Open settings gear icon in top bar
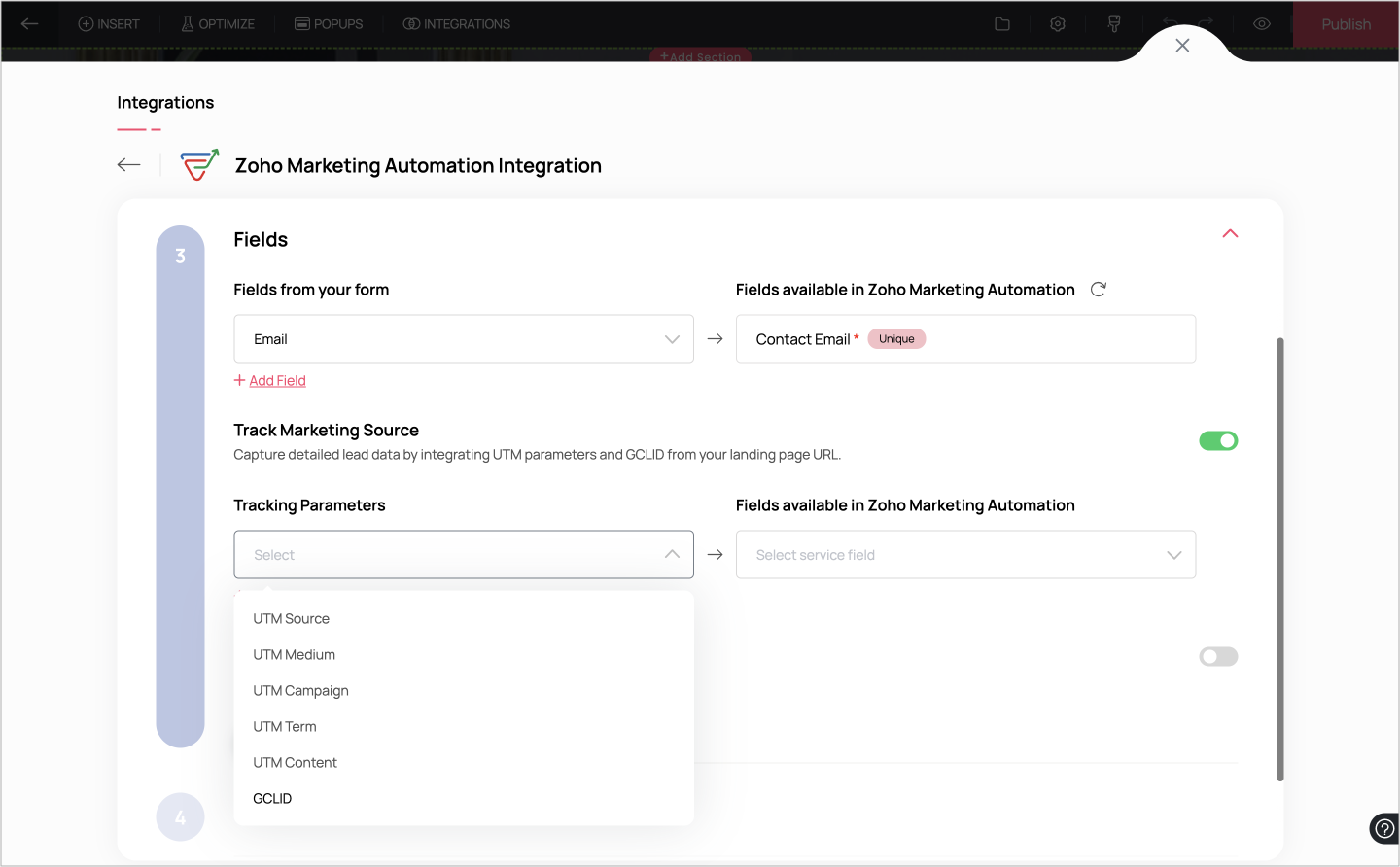Viewport: 1400px width, 867px height. pyautogui.click(x=1058, y=24)
